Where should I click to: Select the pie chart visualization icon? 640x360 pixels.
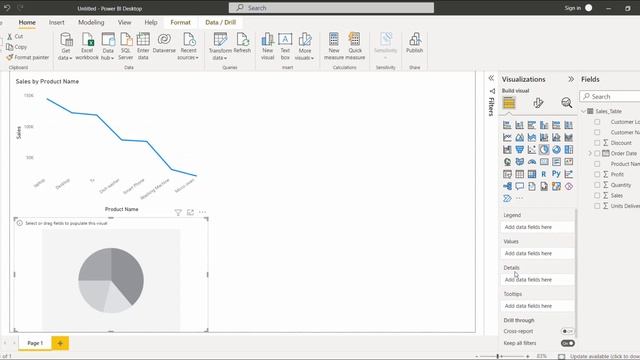(x=544, y=150)
